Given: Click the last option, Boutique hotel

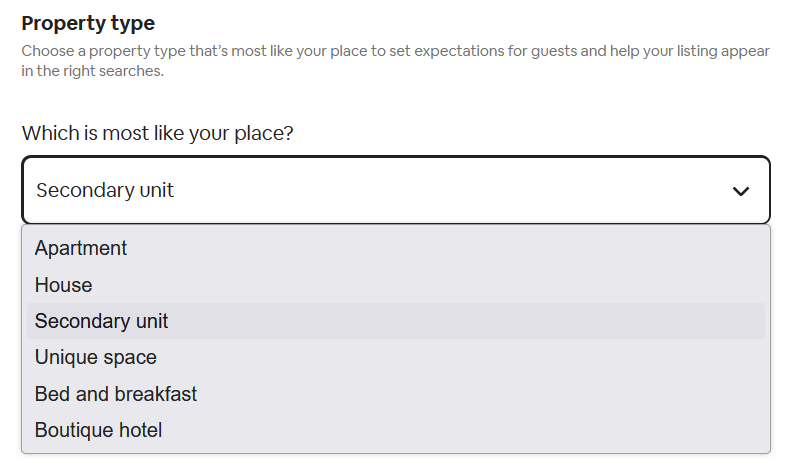Looking at the screenshot, I should coord(98,430).
